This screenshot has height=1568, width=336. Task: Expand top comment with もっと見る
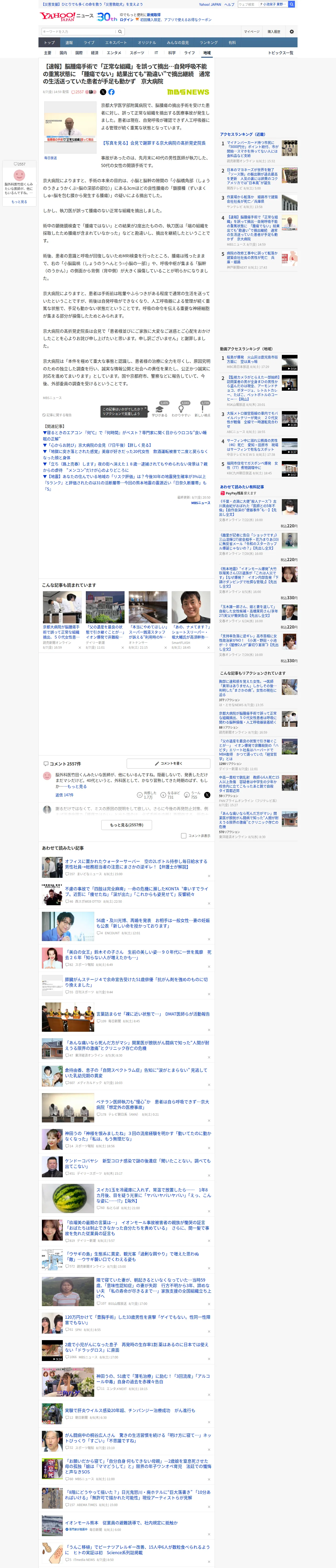[77, 786]
